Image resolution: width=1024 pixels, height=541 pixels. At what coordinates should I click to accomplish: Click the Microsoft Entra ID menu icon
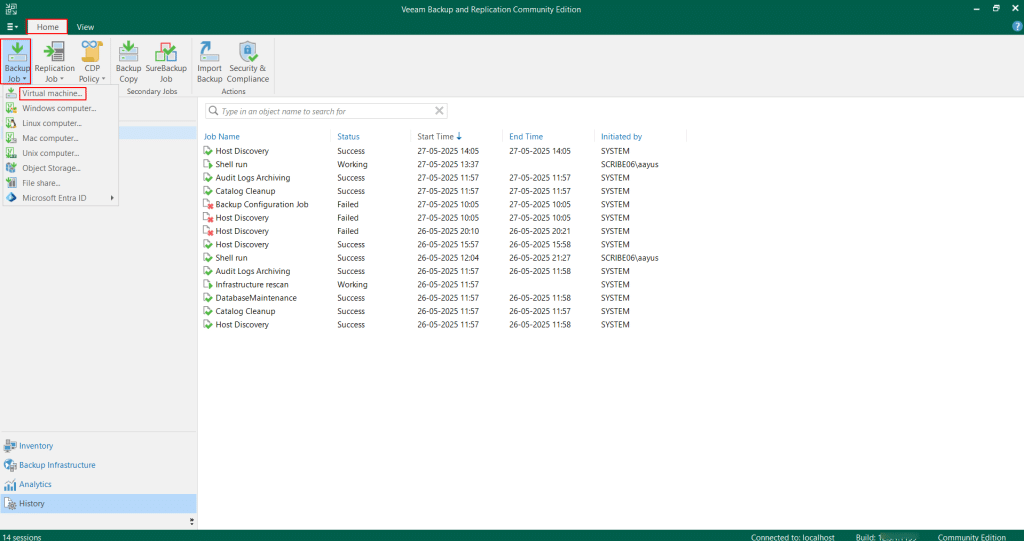tap(11, 198)
